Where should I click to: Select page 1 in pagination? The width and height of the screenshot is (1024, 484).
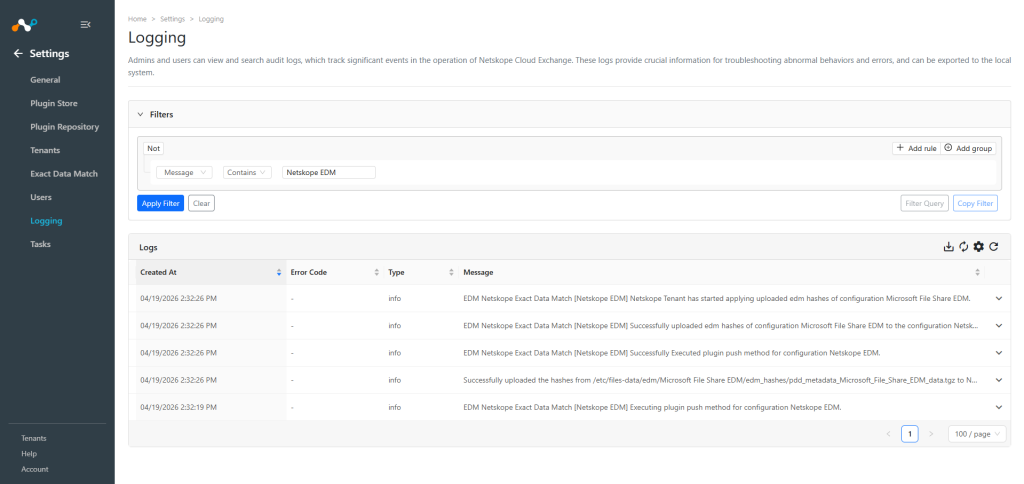[910, 434]
